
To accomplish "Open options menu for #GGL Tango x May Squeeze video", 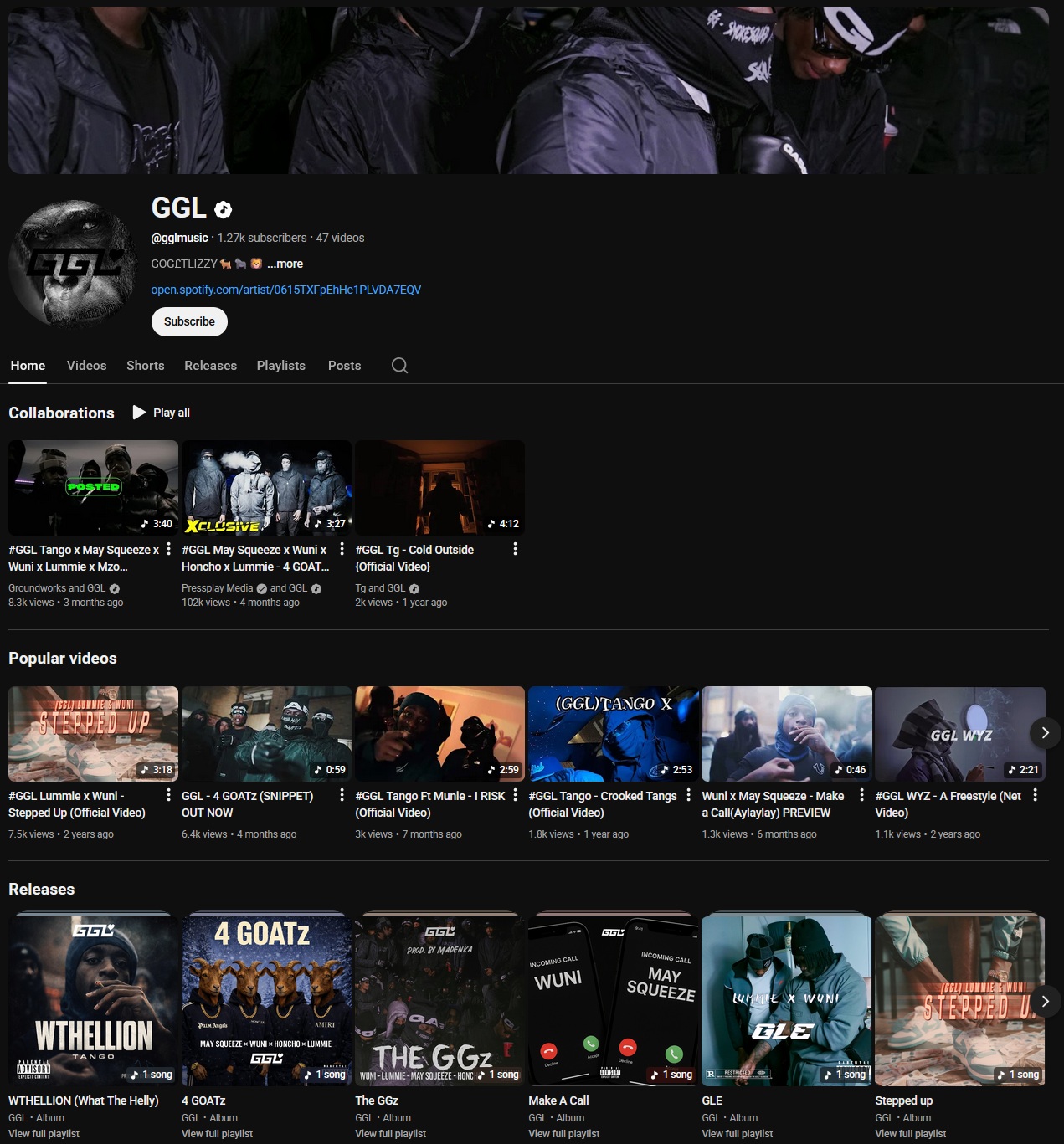I will [x=169, y=549].
